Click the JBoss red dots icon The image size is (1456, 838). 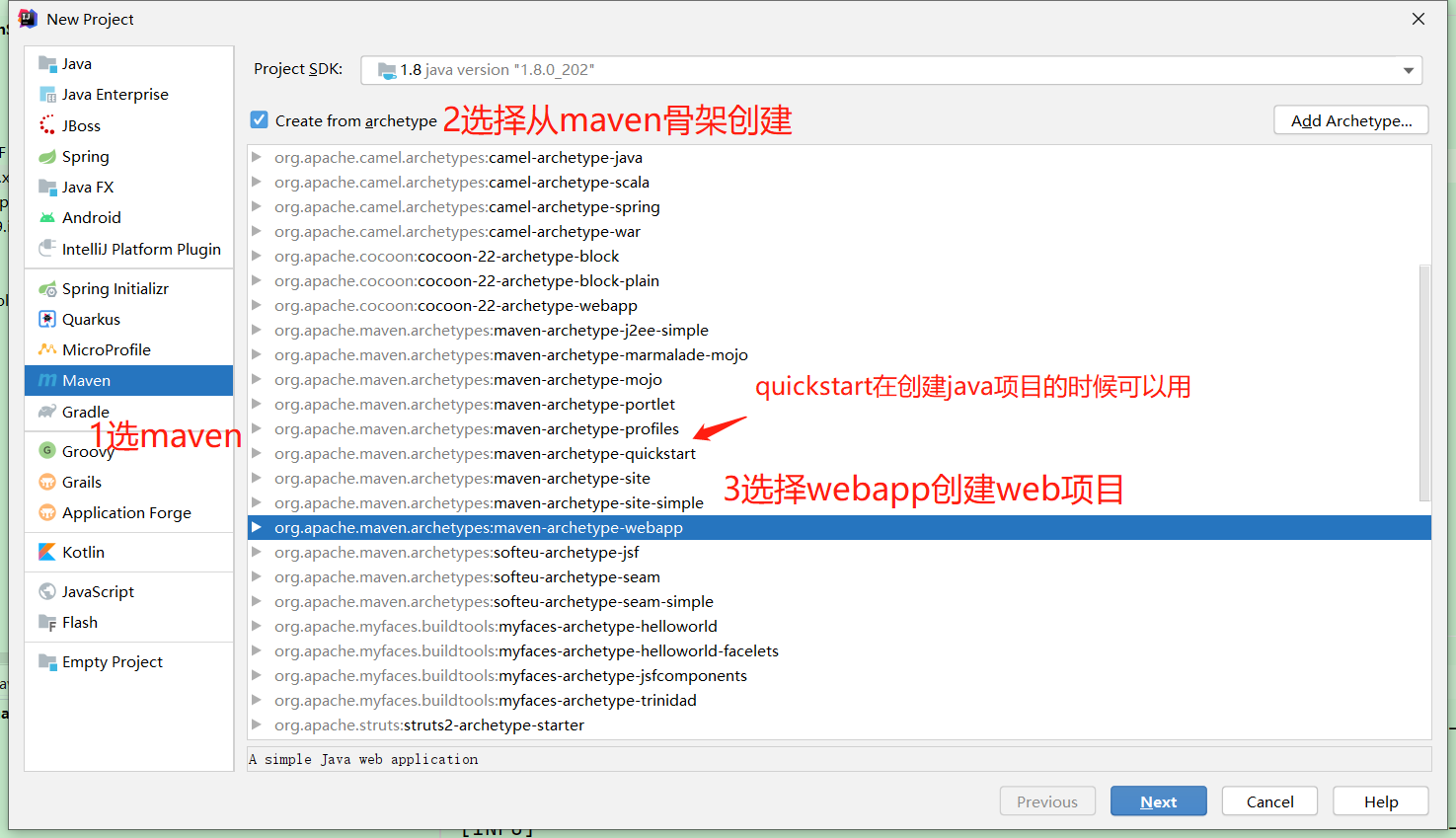coord(47,125)
